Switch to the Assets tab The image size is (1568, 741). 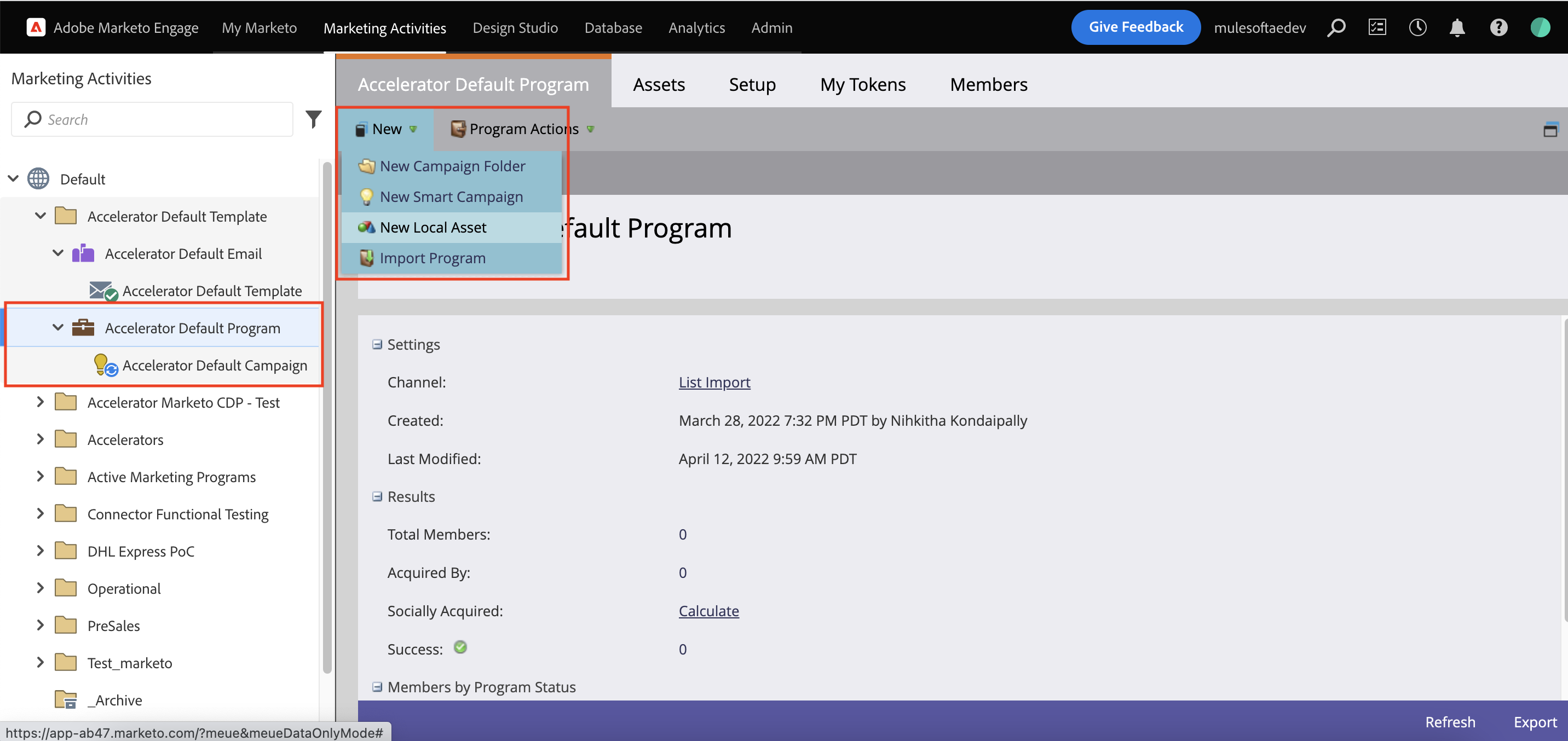[x=659, y=84]
